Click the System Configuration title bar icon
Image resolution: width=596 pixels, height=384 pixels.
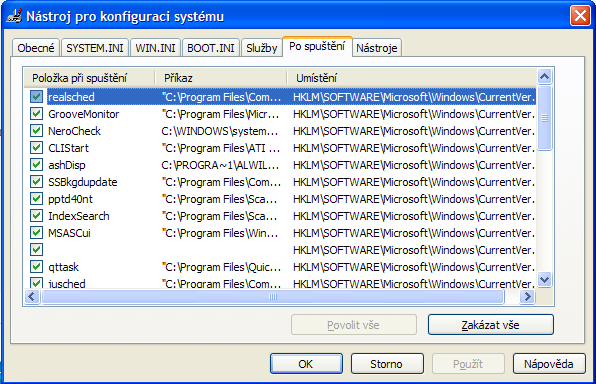point(14,16)
